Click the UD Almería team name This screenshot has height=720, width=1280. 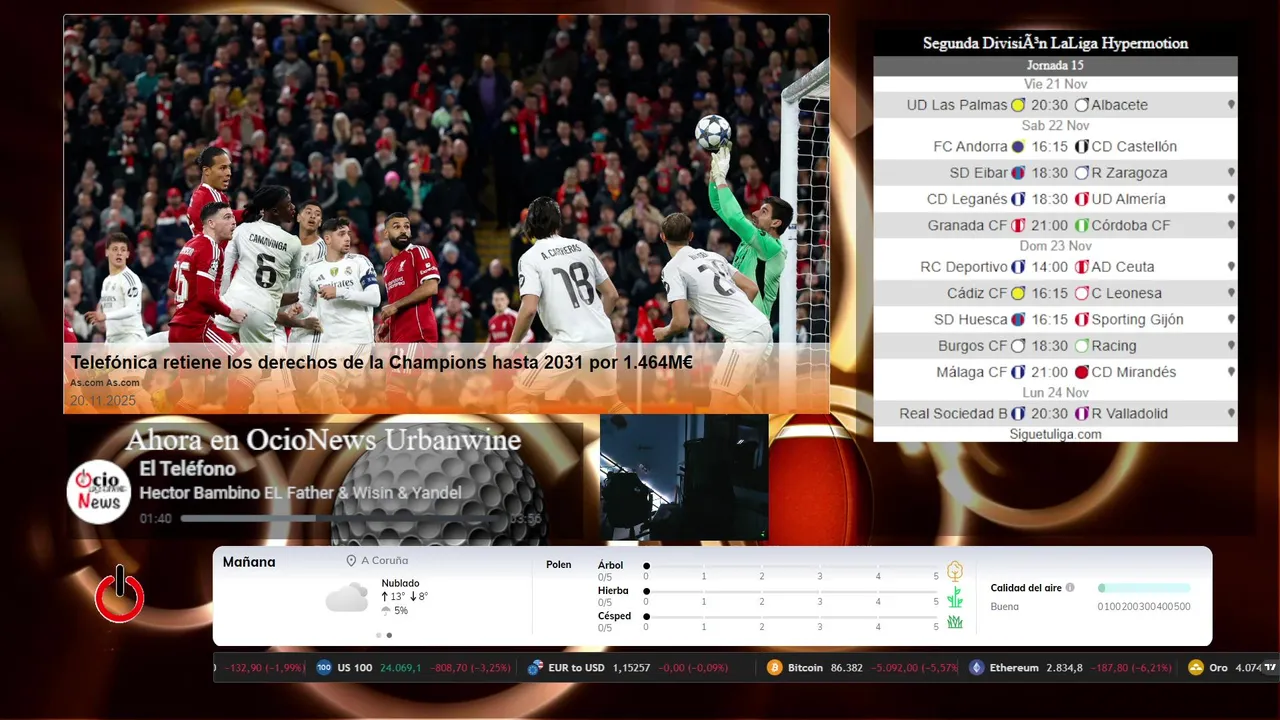pyautogui.click(x=1128, y=199)
